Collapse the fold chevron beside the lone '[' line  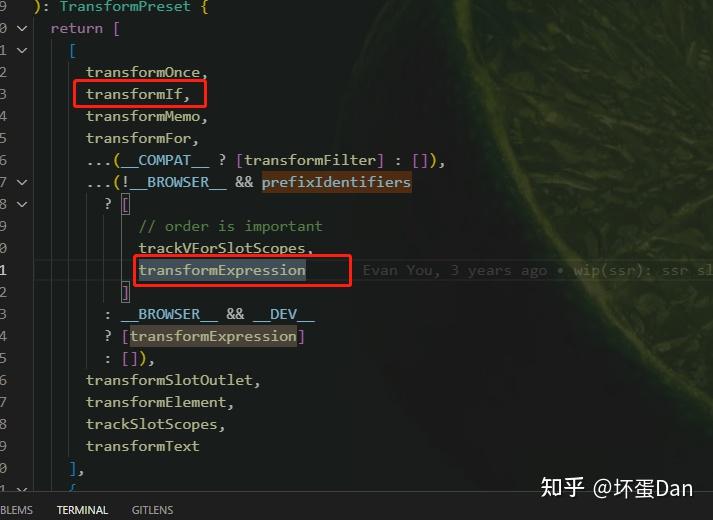(22, 50)
